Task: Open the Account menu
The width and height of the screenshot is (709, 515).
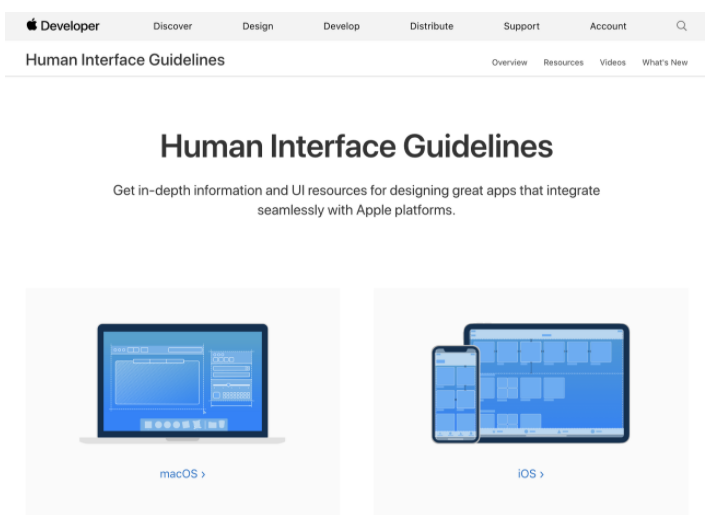Action: 608,26
